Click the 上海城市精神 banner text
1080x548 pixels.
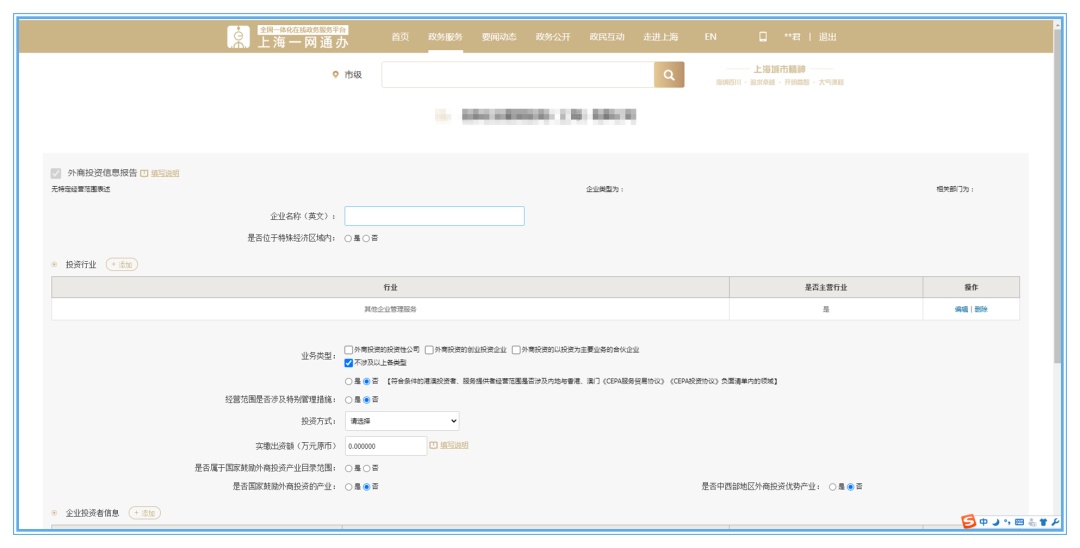(x=779, y=70)
